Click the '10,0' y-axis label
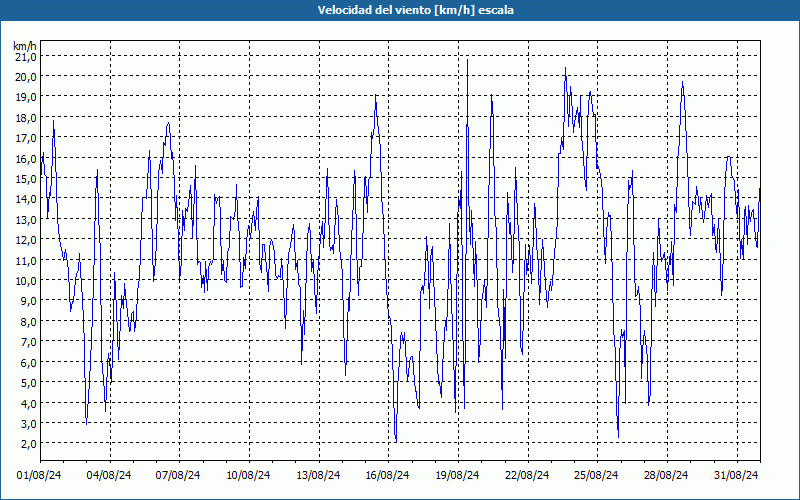 (x=26, y=281)
